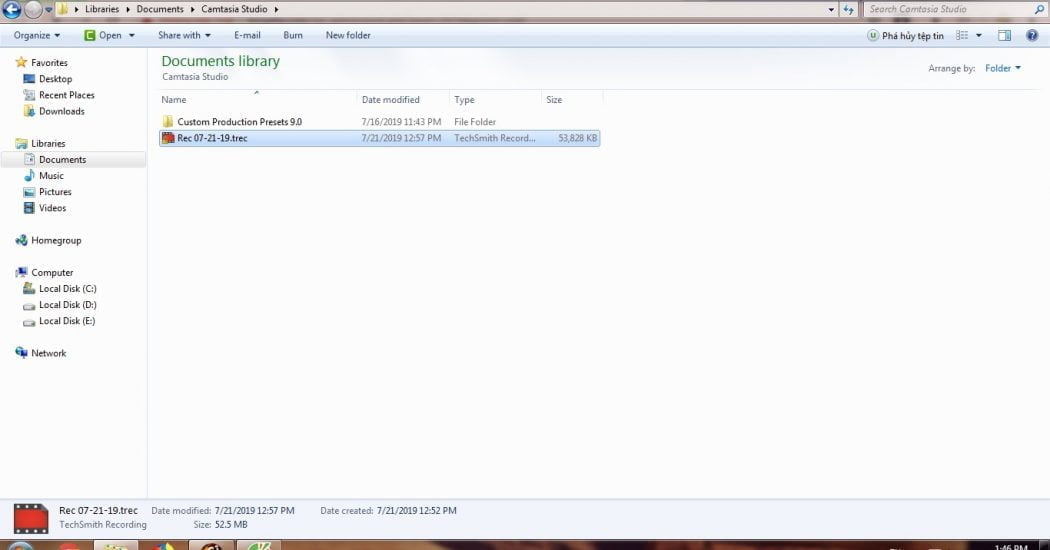The image size is (1050, 550).
Task: Go back with the navigation arrow
Action: pyautogui.click(x=11, y=9)
